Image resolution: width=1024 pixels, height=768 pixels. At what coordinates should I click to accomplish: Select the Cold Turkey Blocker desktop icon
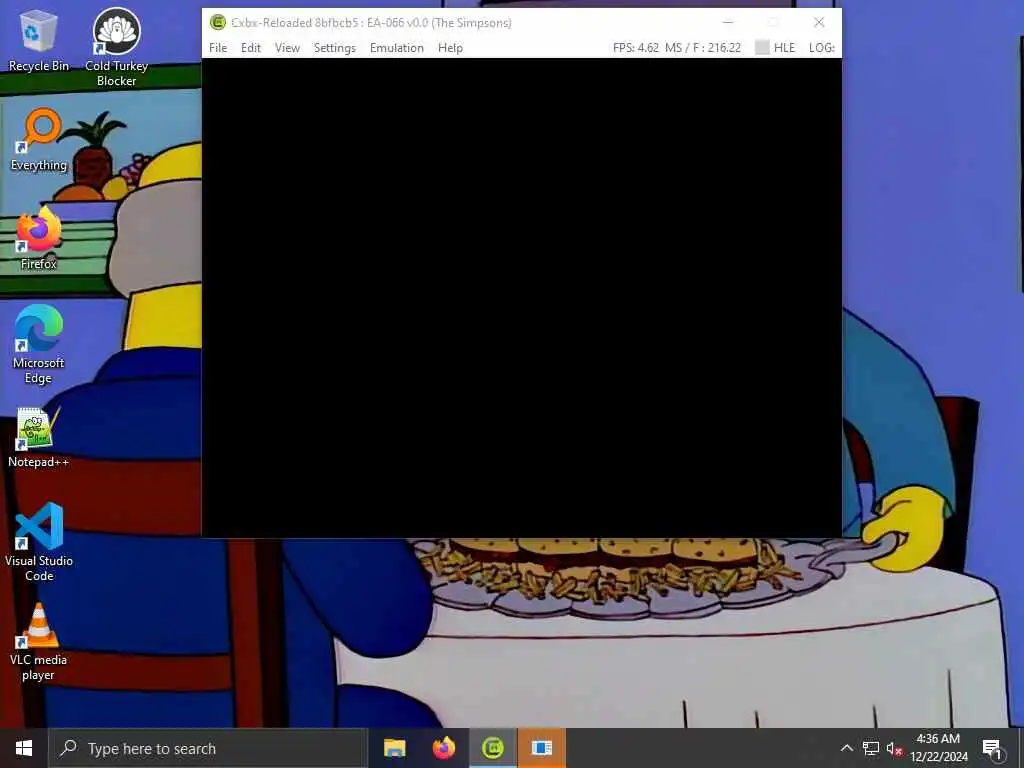coord(116,47)
